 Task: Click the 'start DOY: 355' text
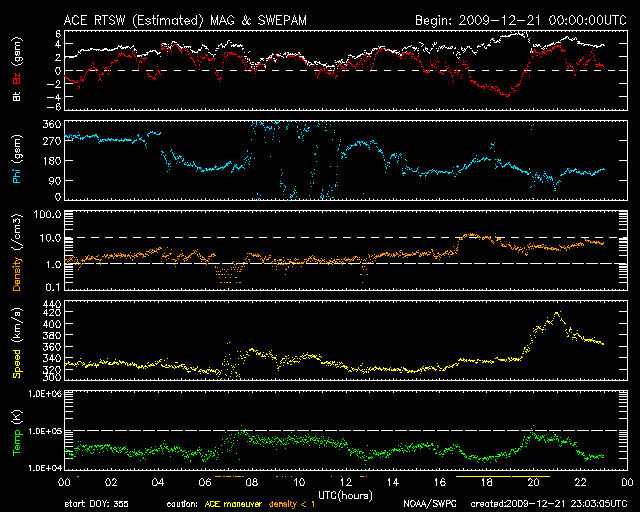pyautogui.click(x=96, y=504)
